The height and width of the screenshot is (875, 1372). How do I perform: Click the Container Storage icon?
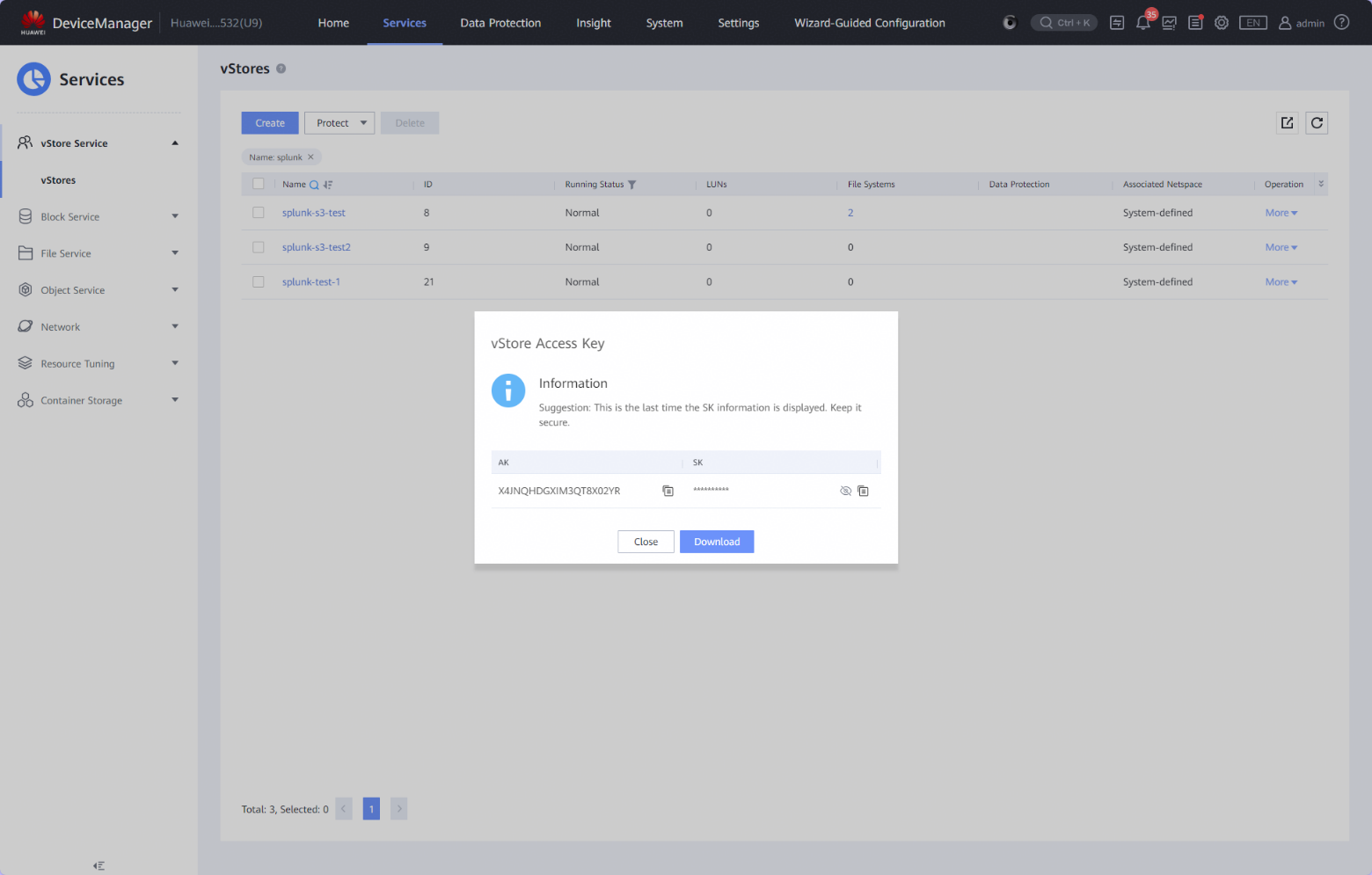(26, 400)
